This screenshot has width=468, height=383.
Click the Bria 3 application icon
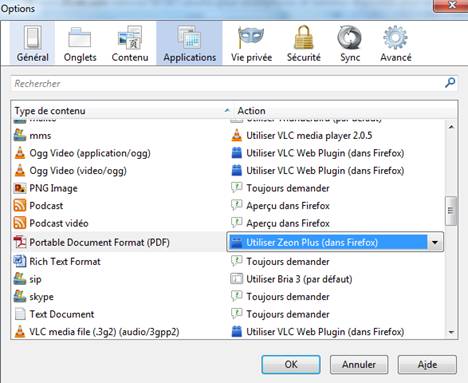(236, 279)
